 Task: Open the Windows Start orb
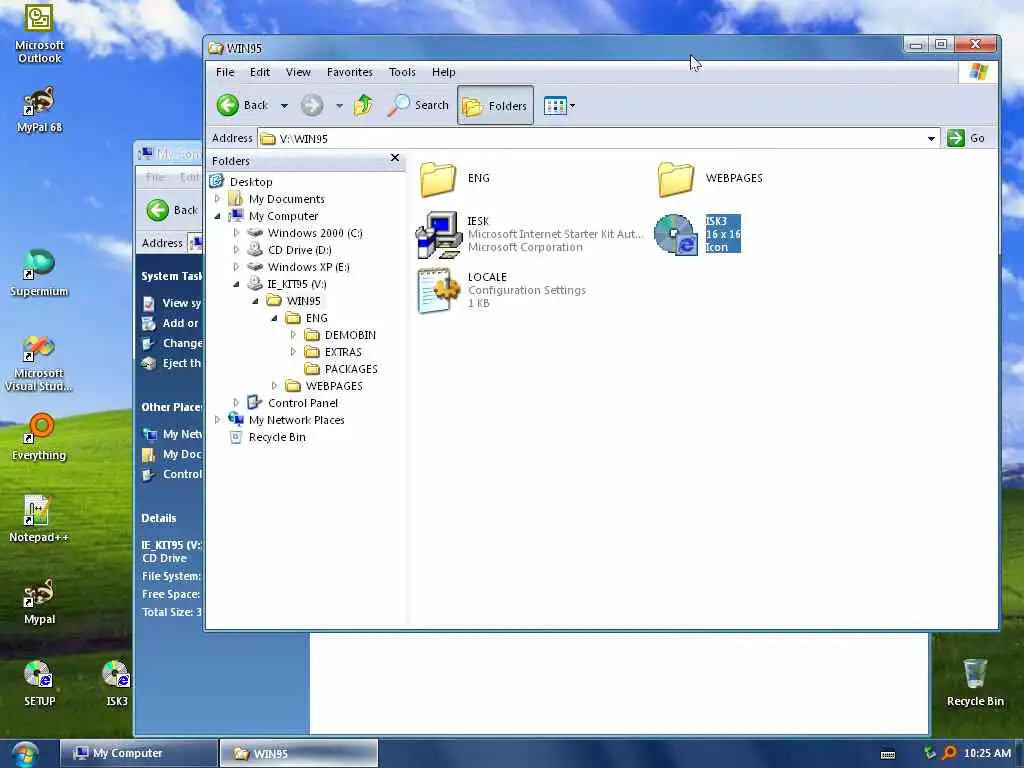pyautogui.click(x=24, y=754)
